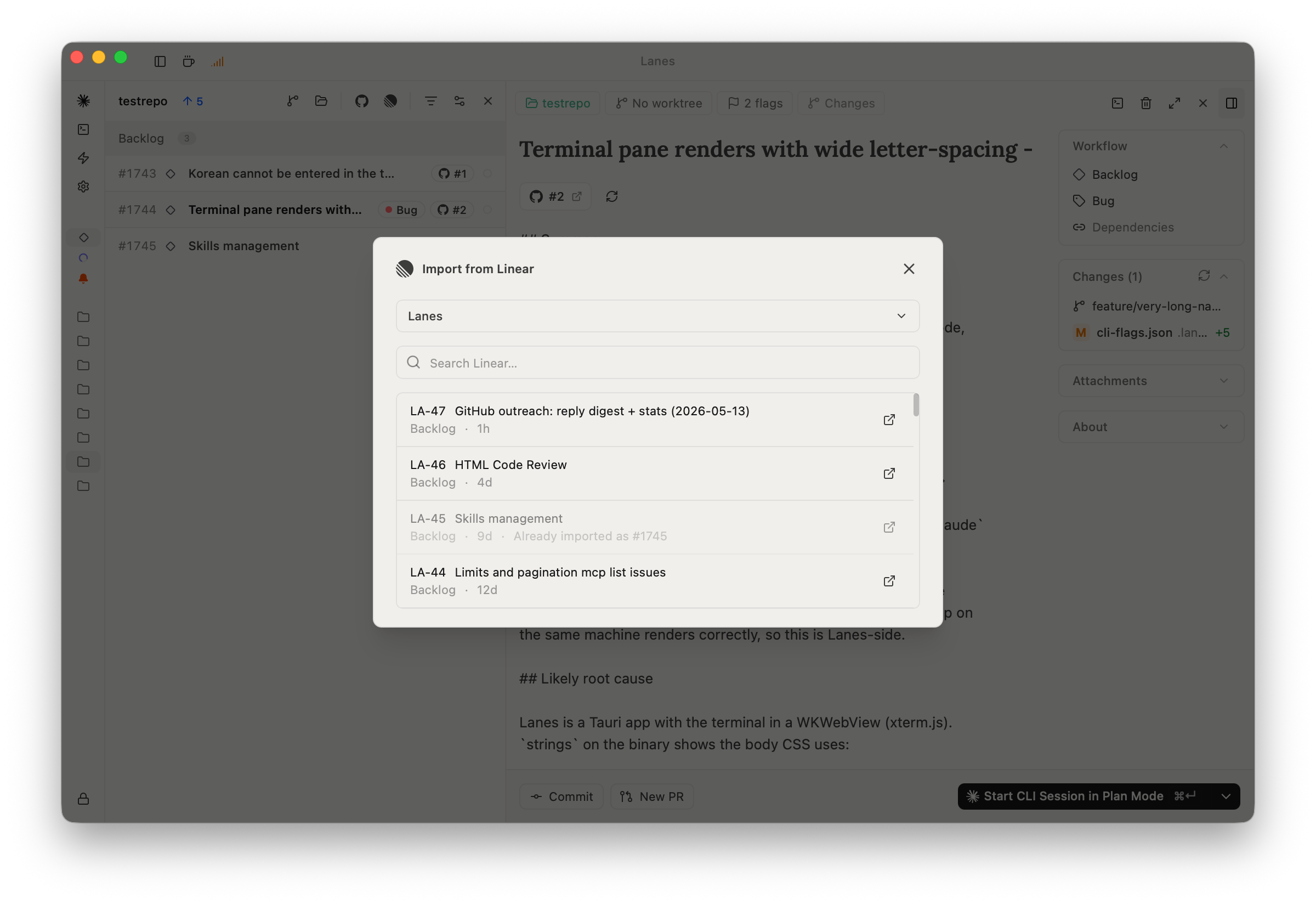Open Dependencies in Workflow panel
The width and height of the screenshot is (1316, 904).
click(1123, 227)
